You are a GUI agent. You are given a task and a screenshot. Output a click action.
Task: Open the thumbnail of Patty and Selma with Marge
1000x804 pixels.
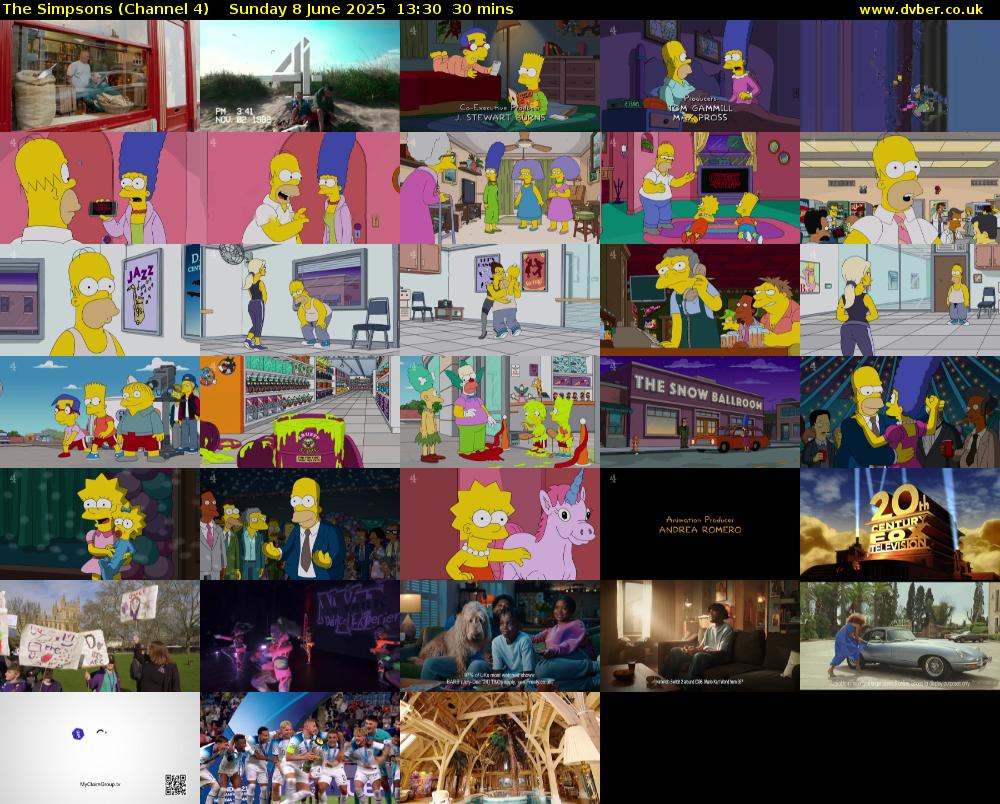click(x=500, y=188)
